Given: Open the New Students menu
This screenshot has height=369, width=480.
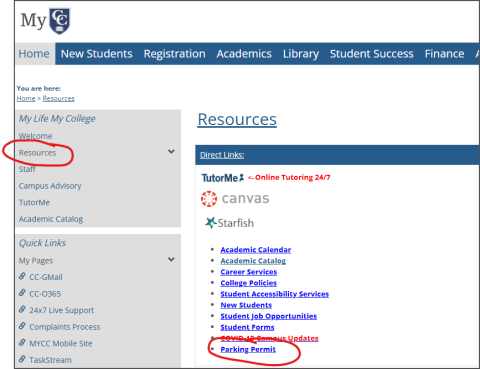Looking at the screenshot, I should pos(97,54).
